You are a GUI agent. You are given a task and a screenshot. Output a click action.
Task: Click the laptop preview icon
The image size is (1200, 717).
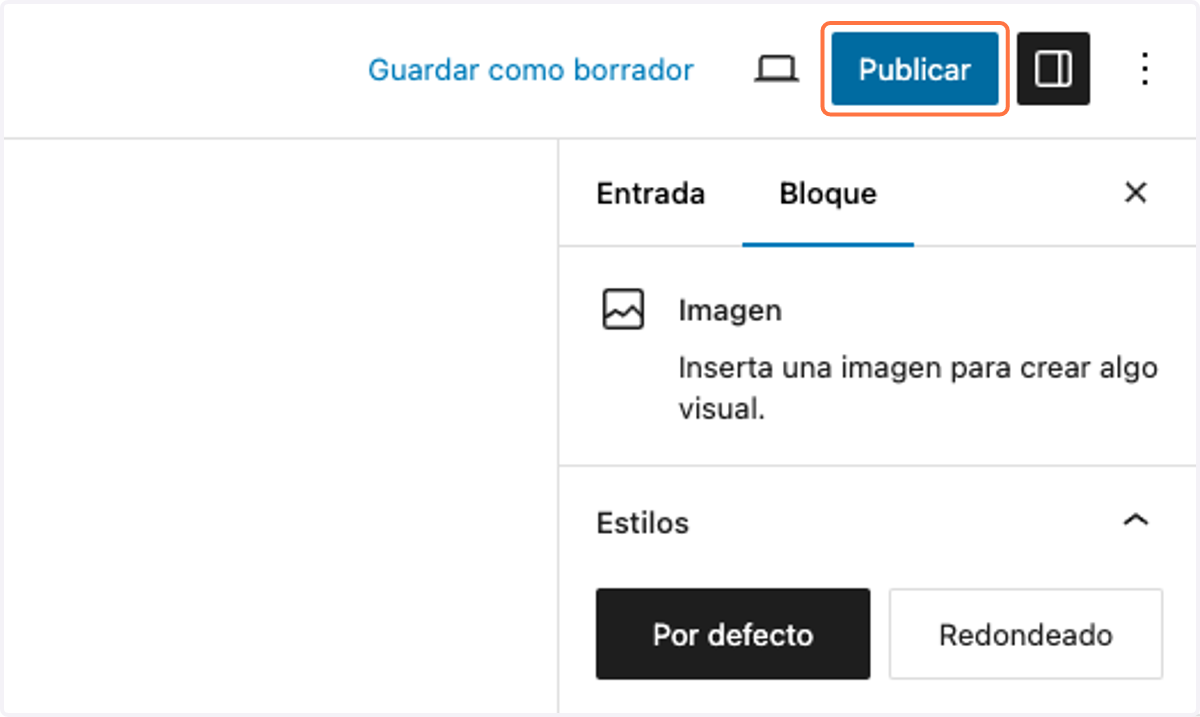[x=776, y=70]
